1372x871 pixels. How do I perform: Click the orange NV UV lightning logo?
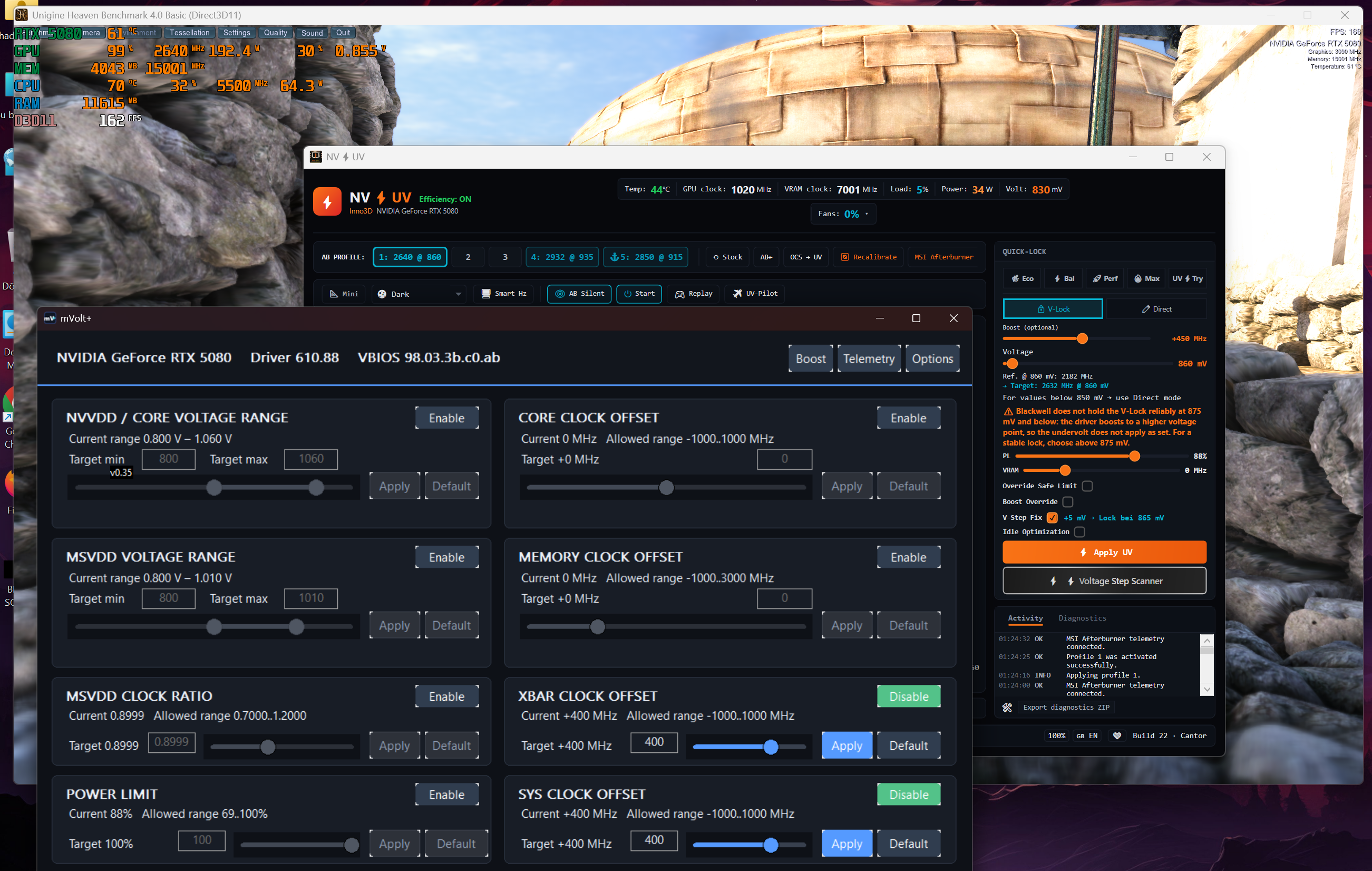pos(327,202)
